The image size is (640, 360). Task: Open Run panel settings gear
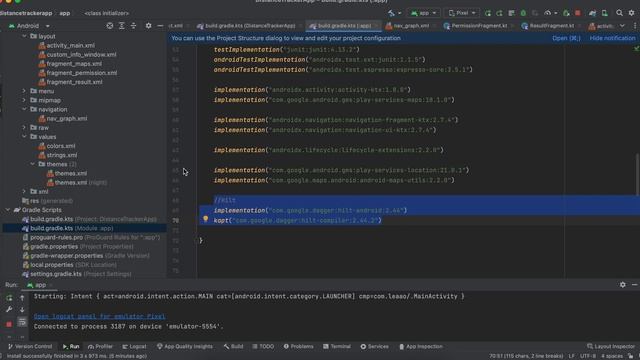622,284
